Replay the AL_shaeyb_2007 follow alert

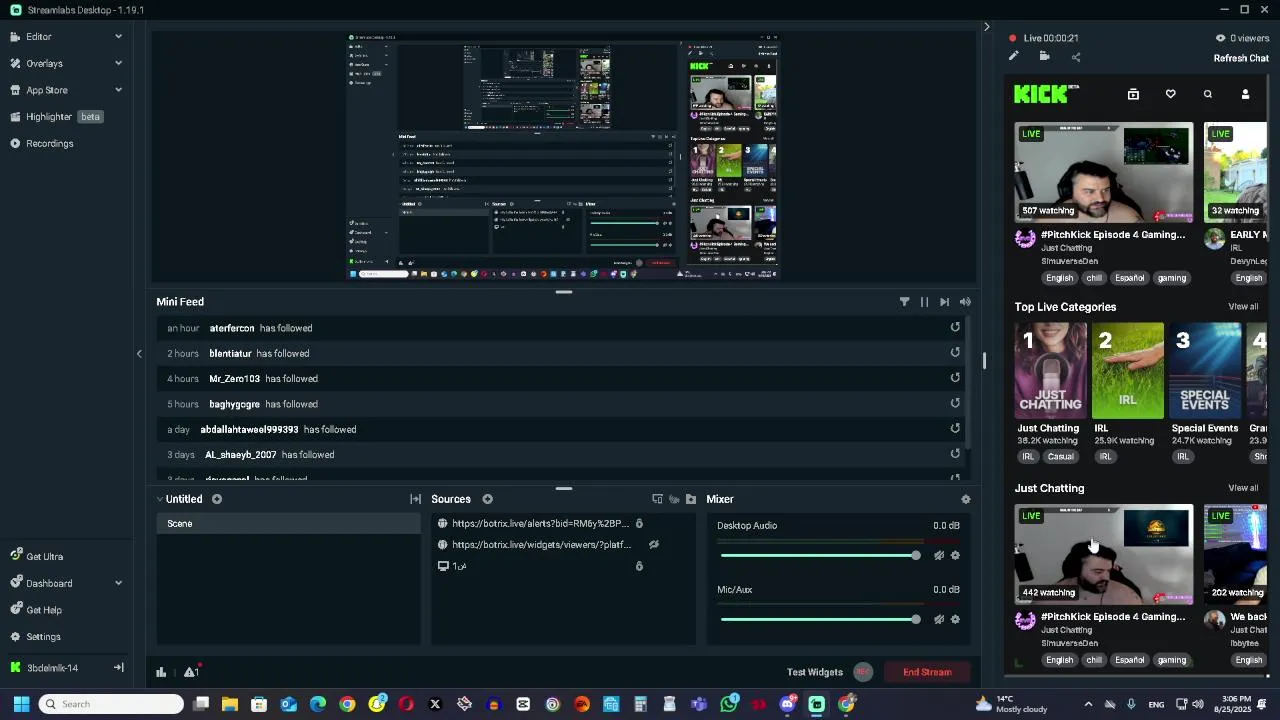click(955, 453)
